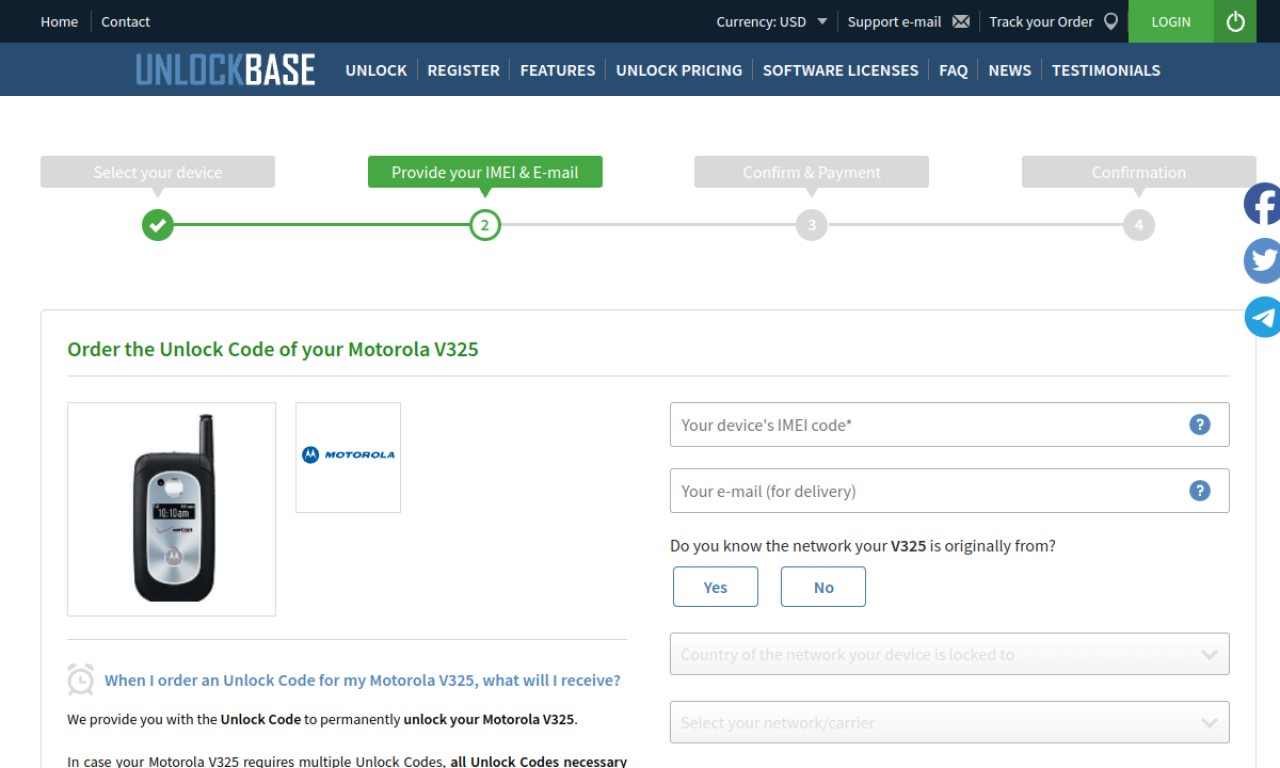
Task: Click the step 4 circle indicator
Action: click(x=1139, y=225)
